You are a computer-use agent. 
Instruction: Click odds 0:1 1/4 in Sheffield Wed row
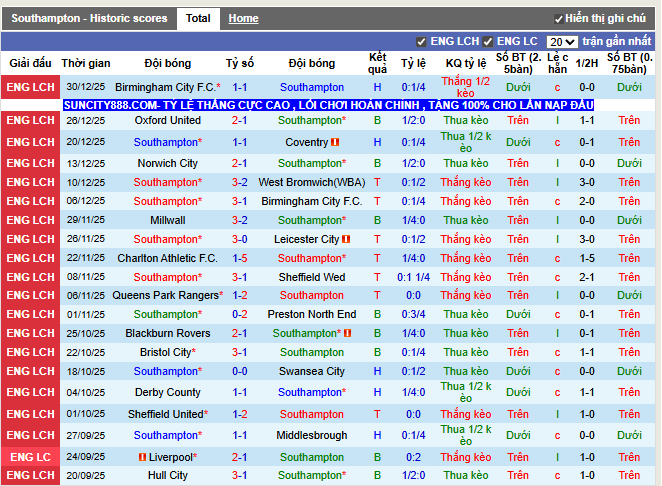[413, 277]
